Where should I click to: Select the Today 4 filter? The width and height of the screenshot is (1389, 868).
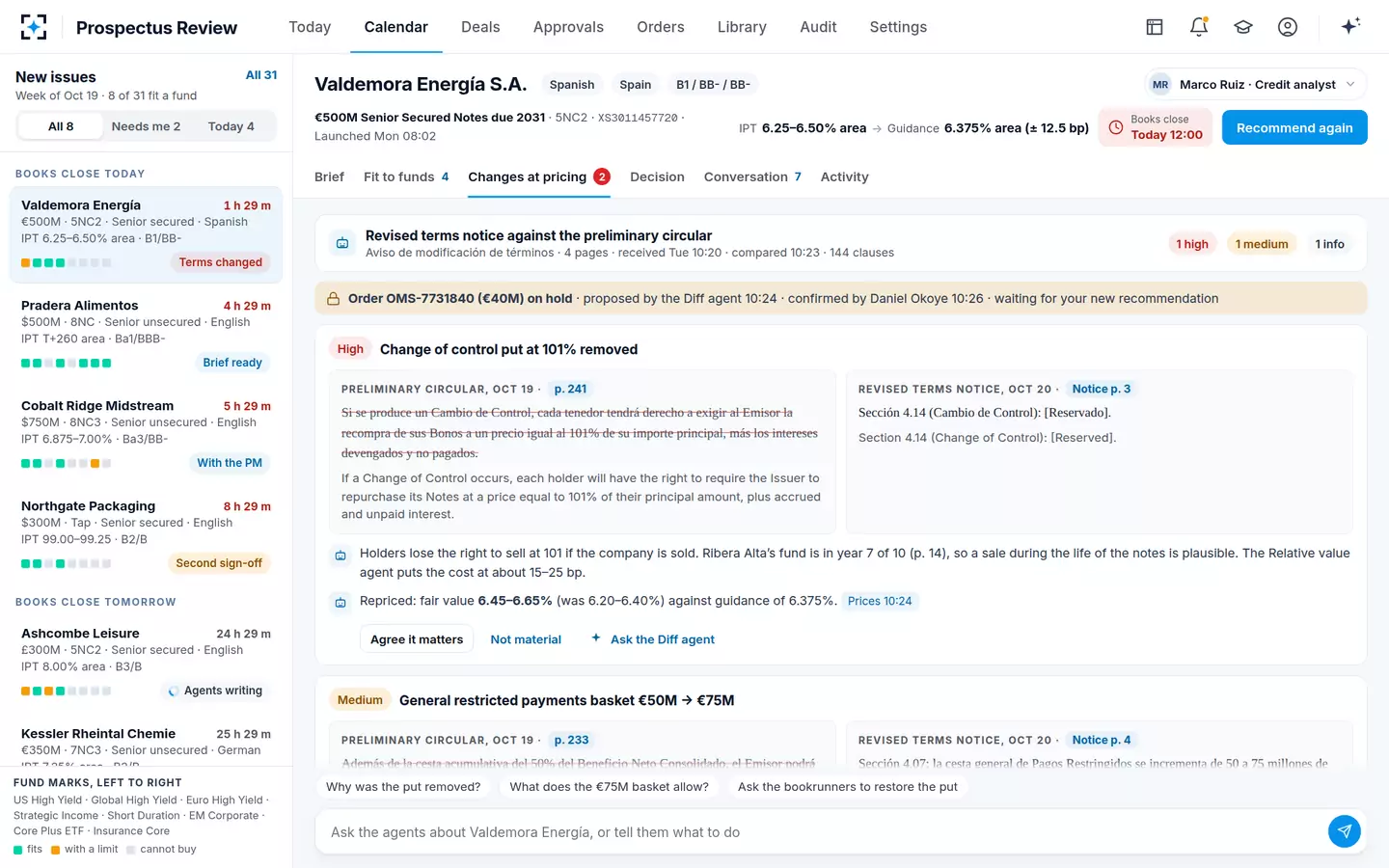[231, 126]
